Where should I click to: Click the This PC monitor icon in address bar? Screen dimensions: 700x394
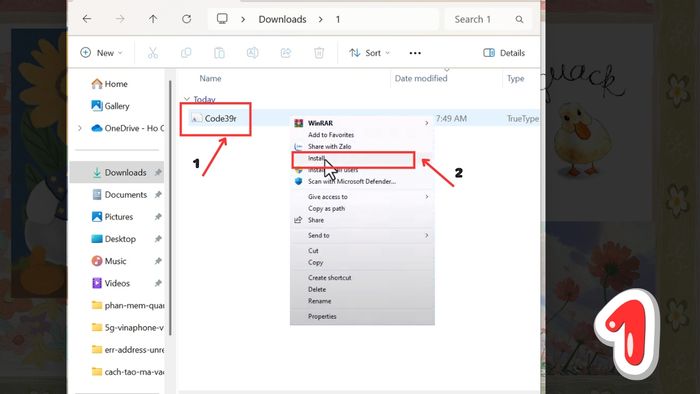point(222,19)
